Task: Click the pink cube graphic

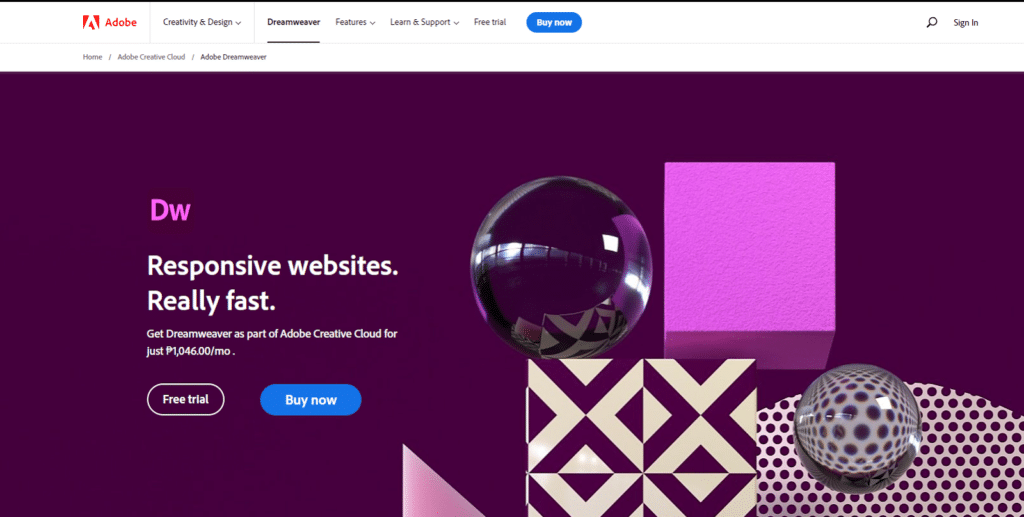Action: pyautogui.click(x=750, y=261)
